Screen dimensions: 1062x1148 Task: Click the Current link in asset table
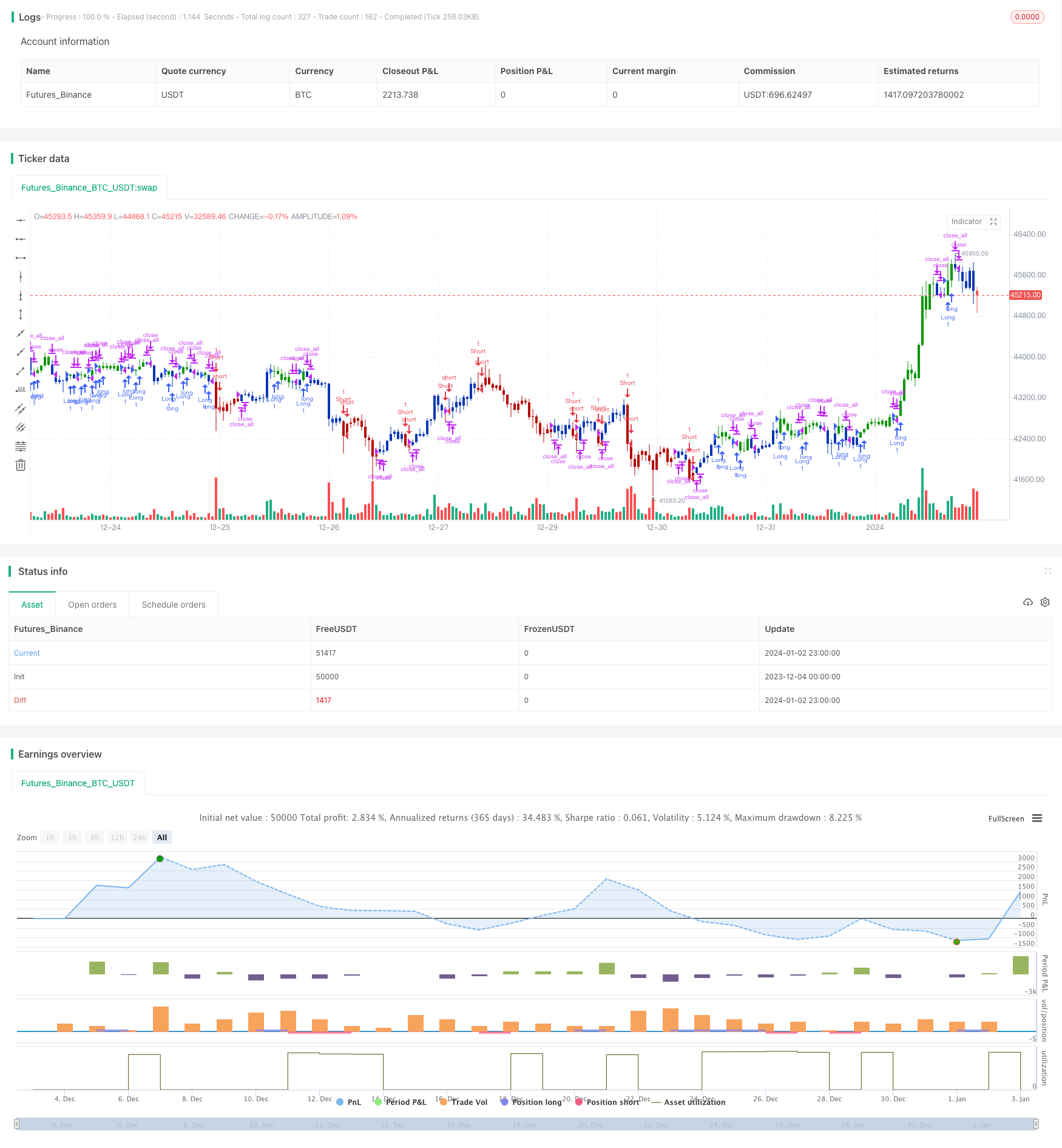[27, 653]
